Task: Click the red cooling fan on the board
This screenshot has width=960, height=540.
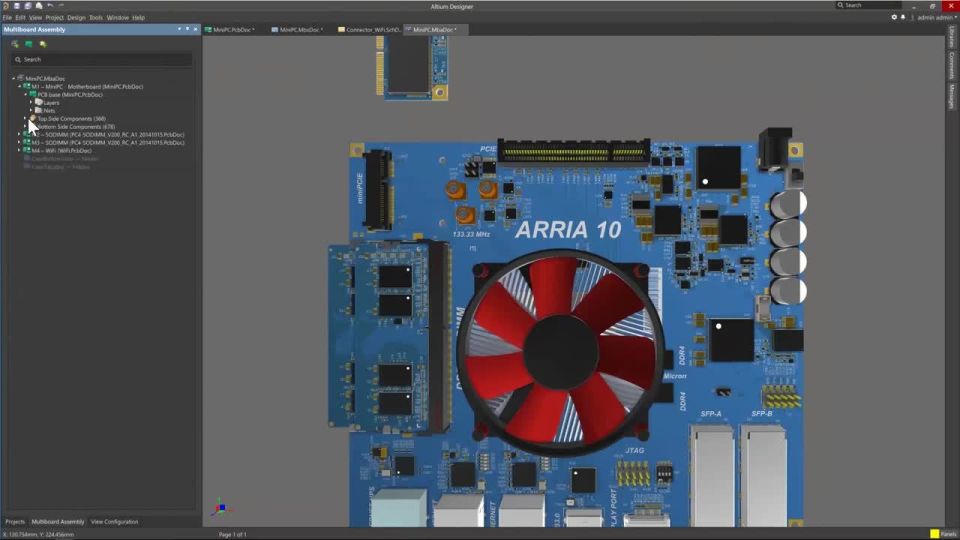Action: pos(560,351)
